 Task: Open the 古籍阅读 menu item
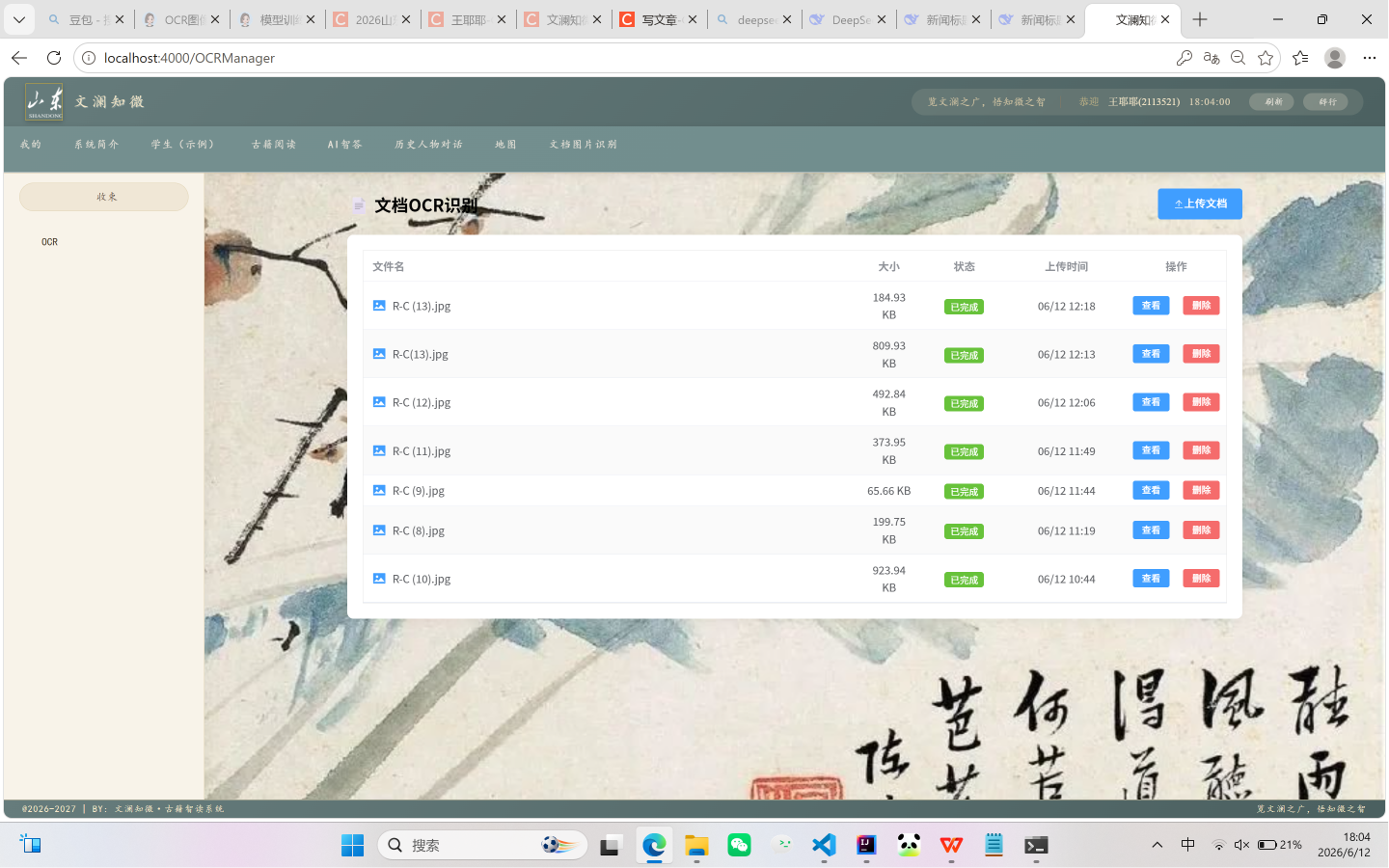point(274,145)
